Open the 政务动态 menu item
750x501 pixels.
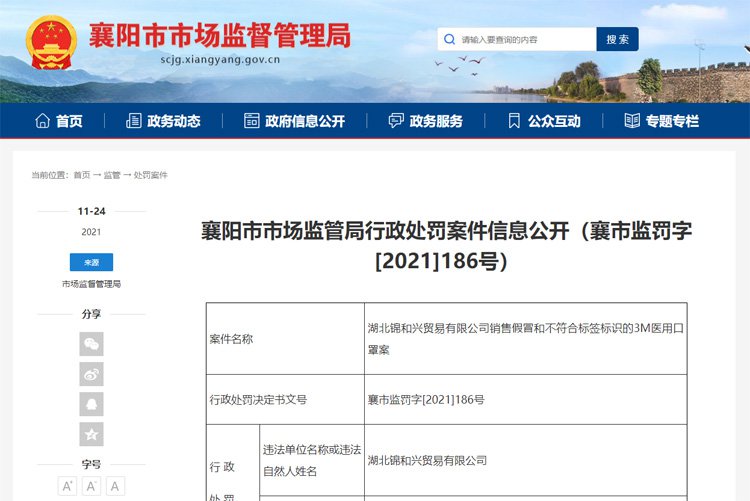163,121
